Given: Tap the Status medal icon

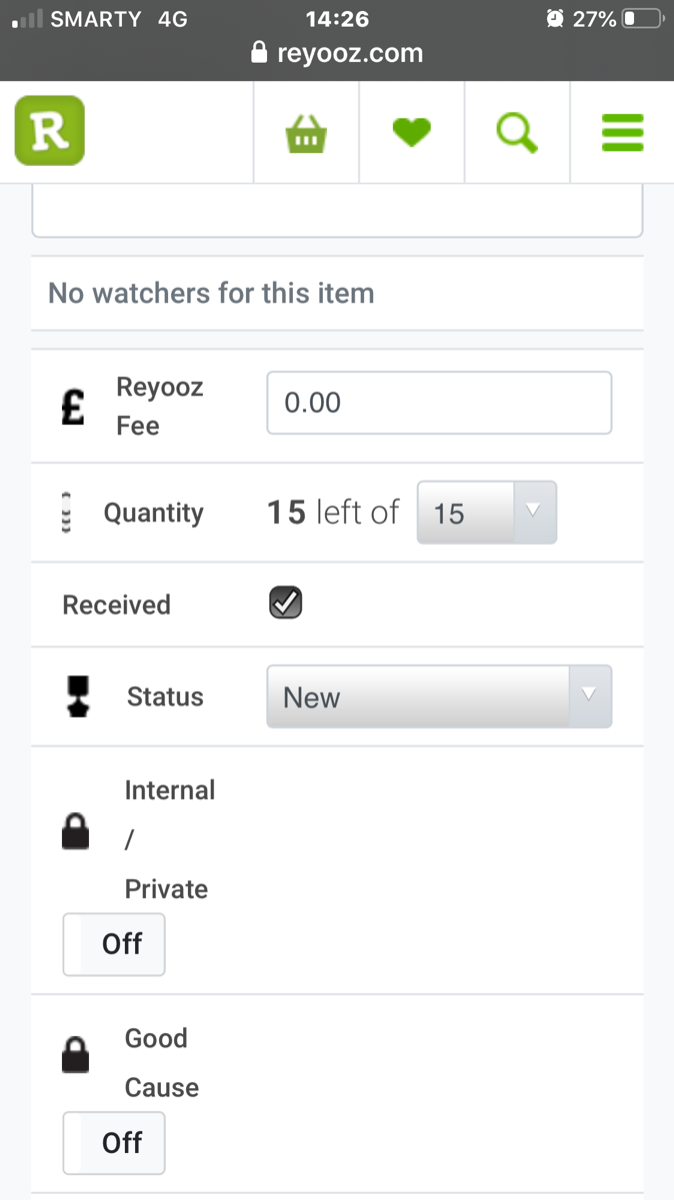Looking at the screenshot, I should (x=77, y=696).
